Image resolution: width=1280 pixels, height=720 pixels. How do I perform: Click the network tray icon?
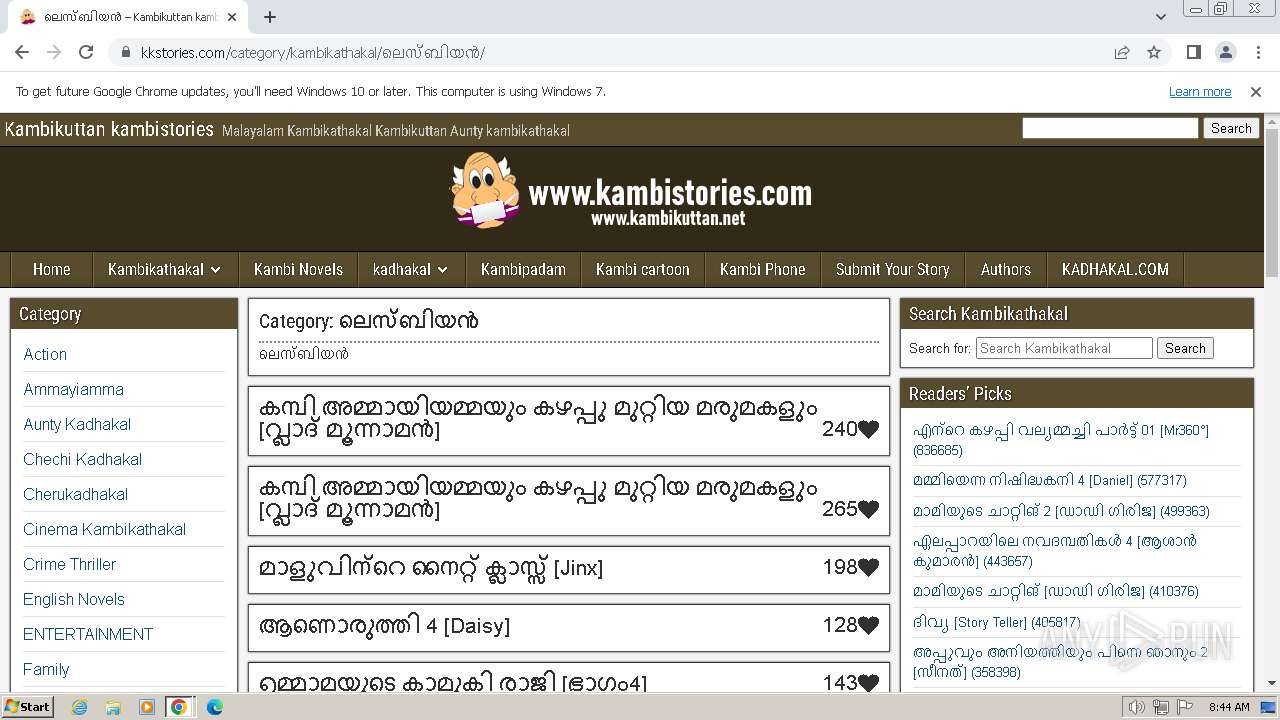click(1161, 707)
